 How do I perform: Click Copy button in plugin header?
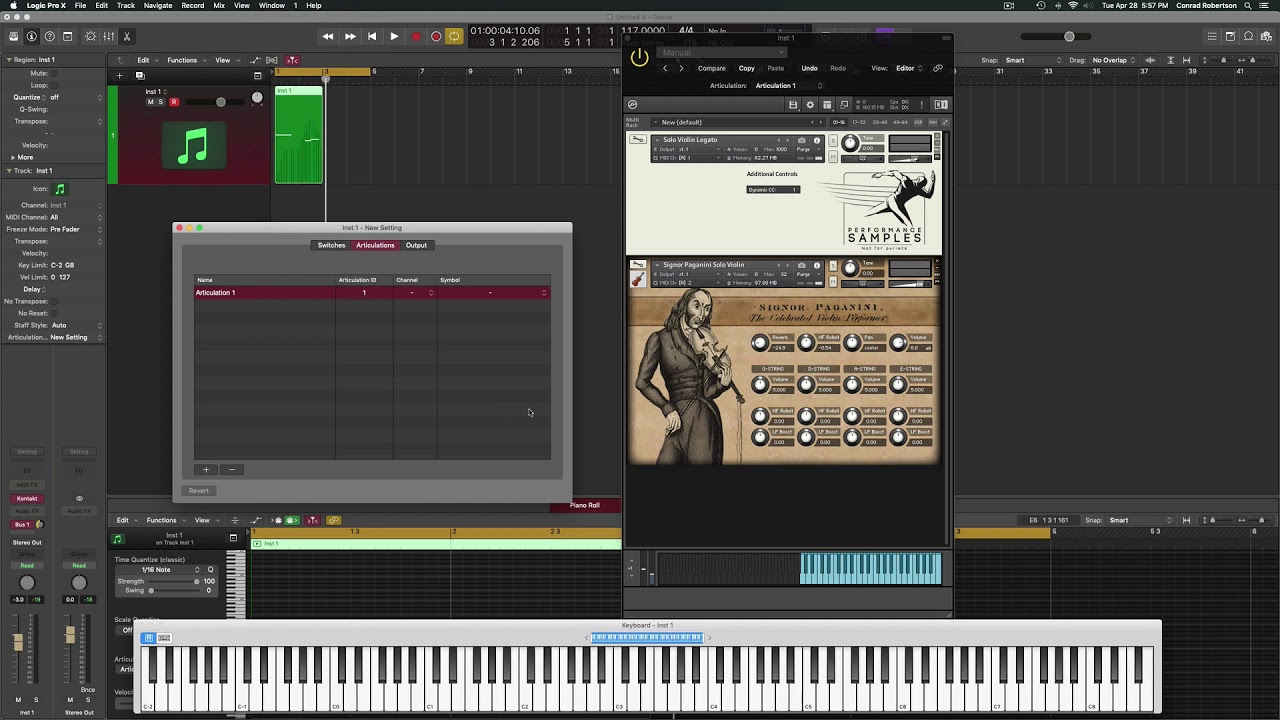pos(747,68)
